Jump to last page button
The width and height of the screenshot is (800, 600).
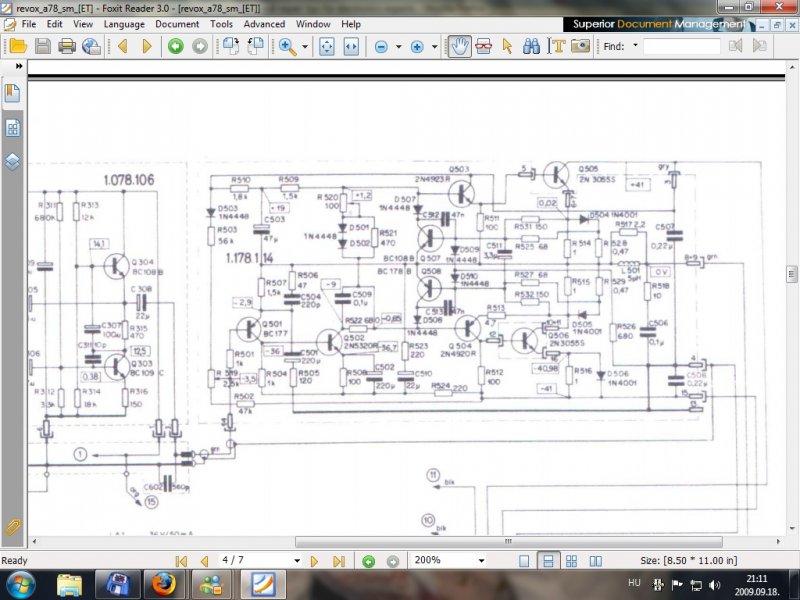339,561
